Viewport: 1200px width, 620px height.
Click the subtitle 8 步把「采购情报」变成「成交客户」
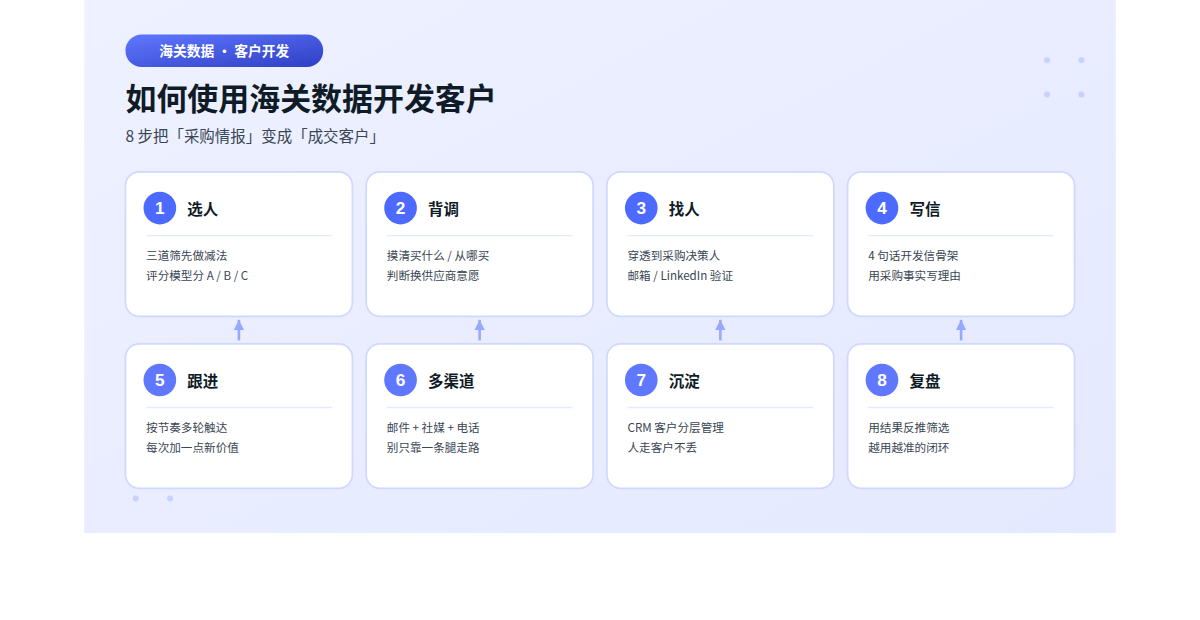tap(253, 137)
